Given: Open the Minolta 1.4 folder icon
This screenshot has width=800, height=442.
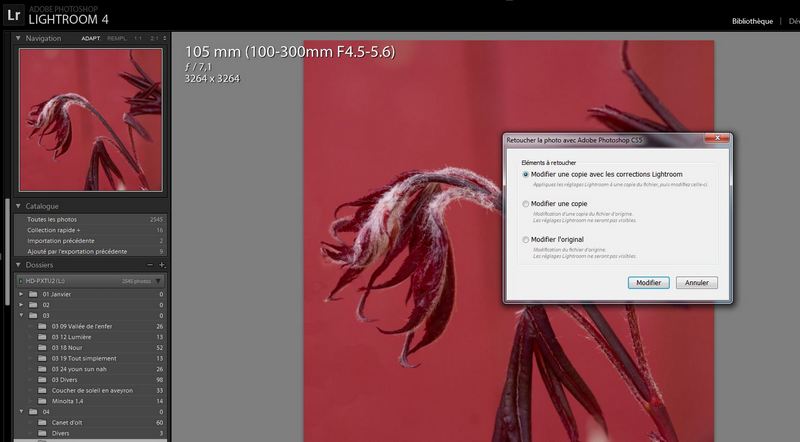Looking at the screenshot, I should tap(42, 400).
